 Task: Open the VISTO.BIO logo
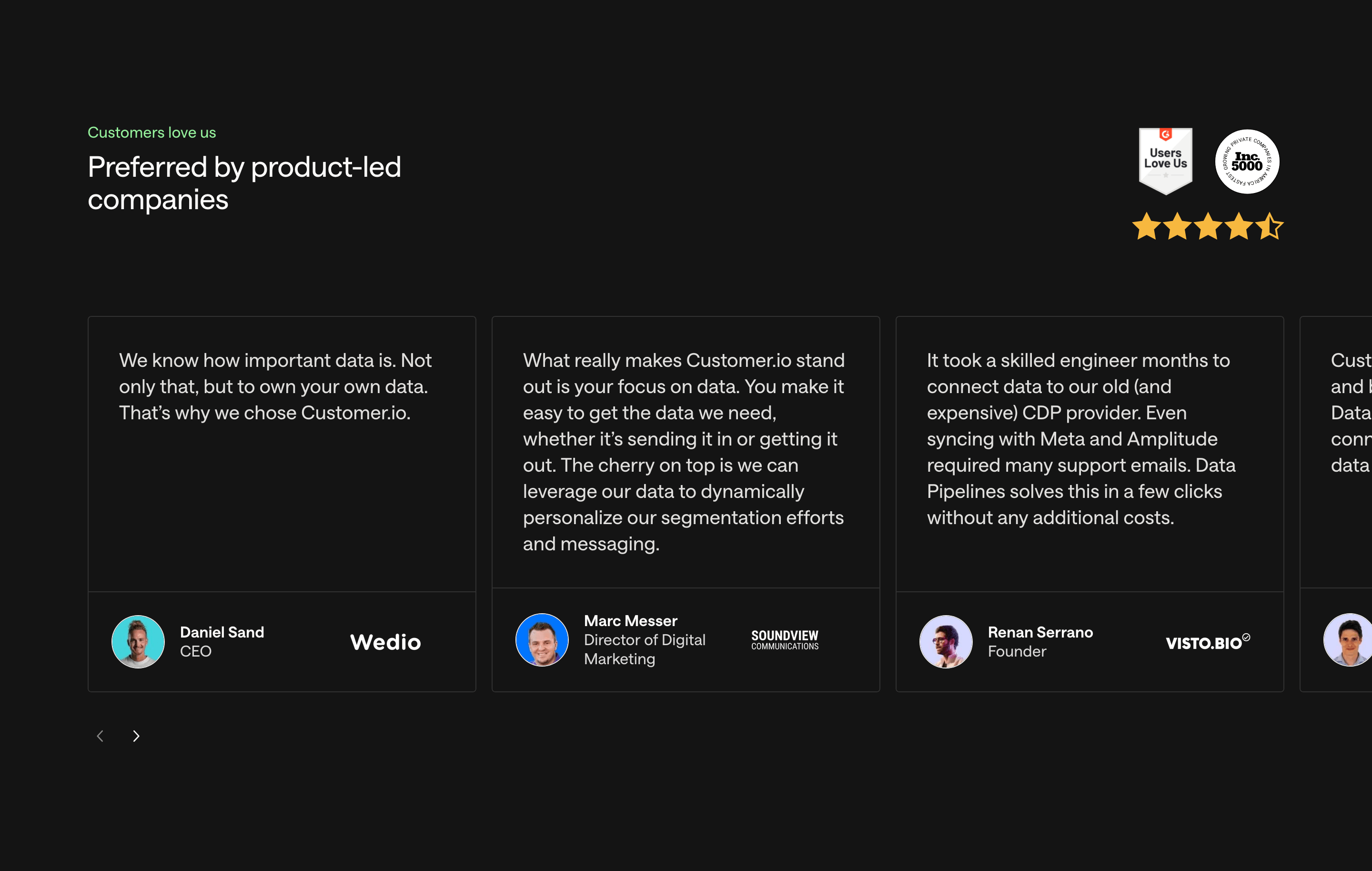click(x=1207, y=642)
